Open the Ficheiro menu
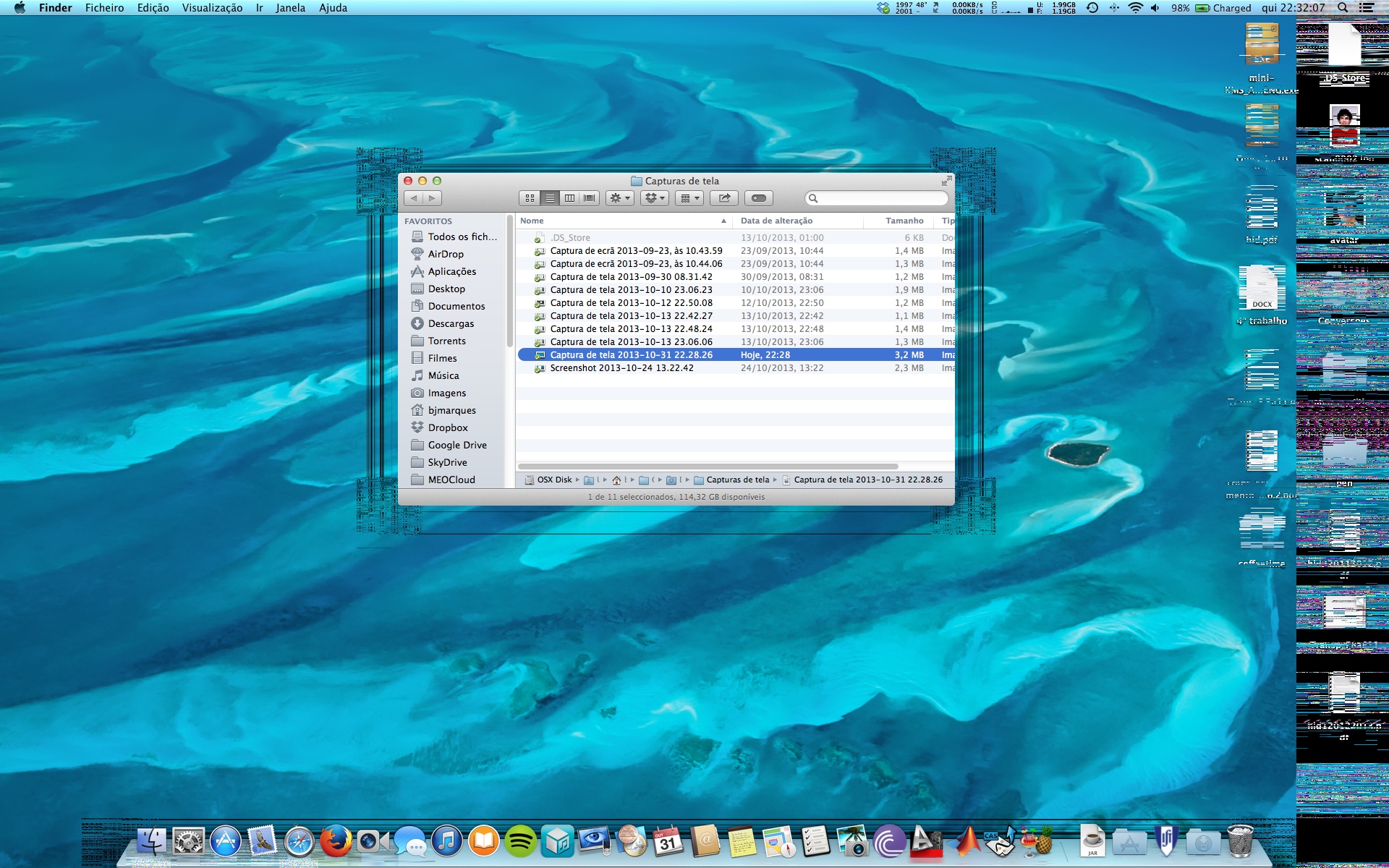The height and width of the screenshot is (868, 1389). tap(104, 8)
